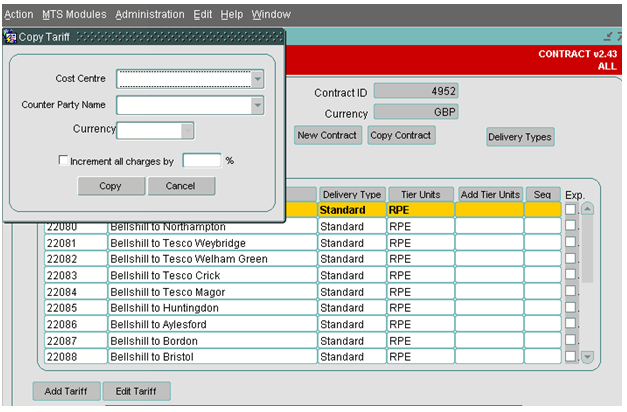The width and height of the screenshot is (627, 412).
Task: Tick Exp. checkbox for Bellshill to Northampton
Action: [571, 226]
